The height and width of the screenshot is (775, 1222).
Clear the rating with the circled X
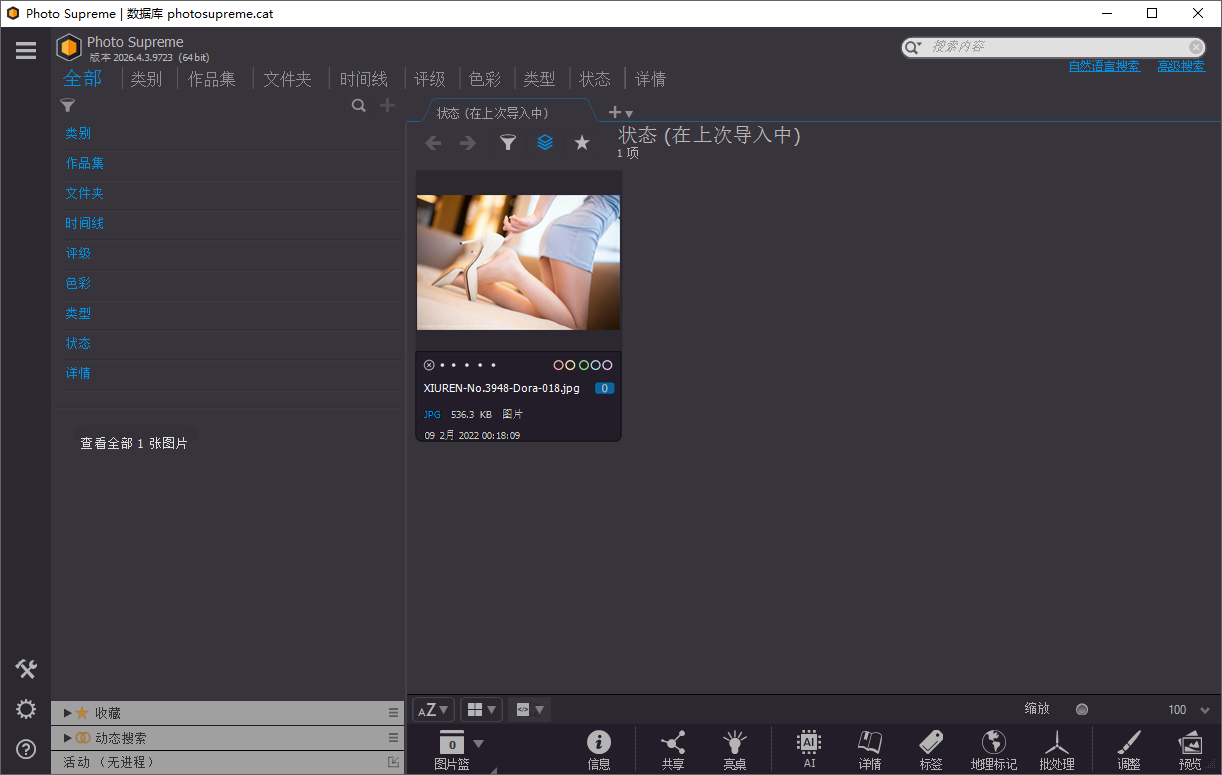[429, 365]
